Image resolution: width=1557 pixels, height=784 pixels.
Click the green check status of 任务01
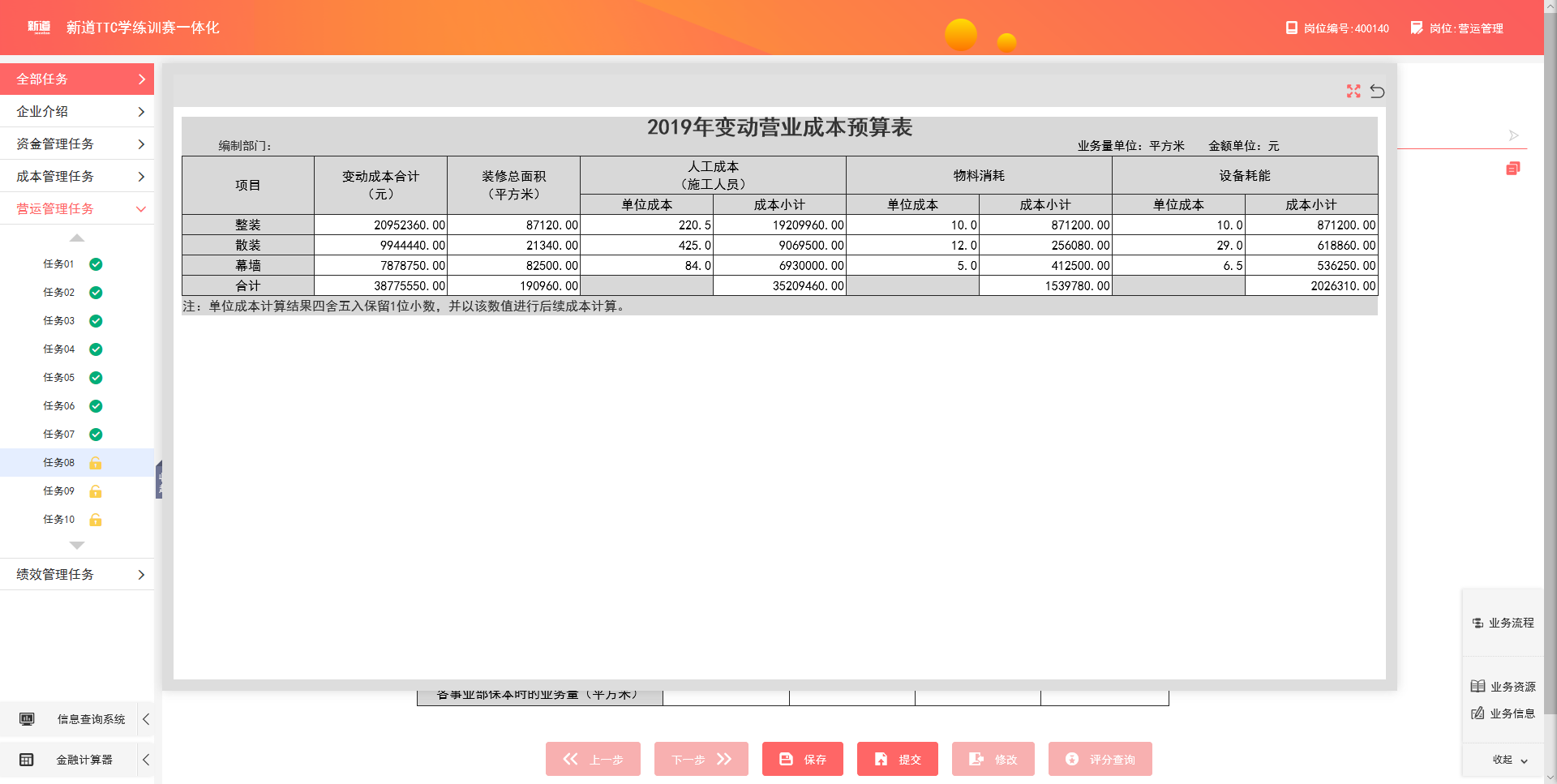[96, 264]
